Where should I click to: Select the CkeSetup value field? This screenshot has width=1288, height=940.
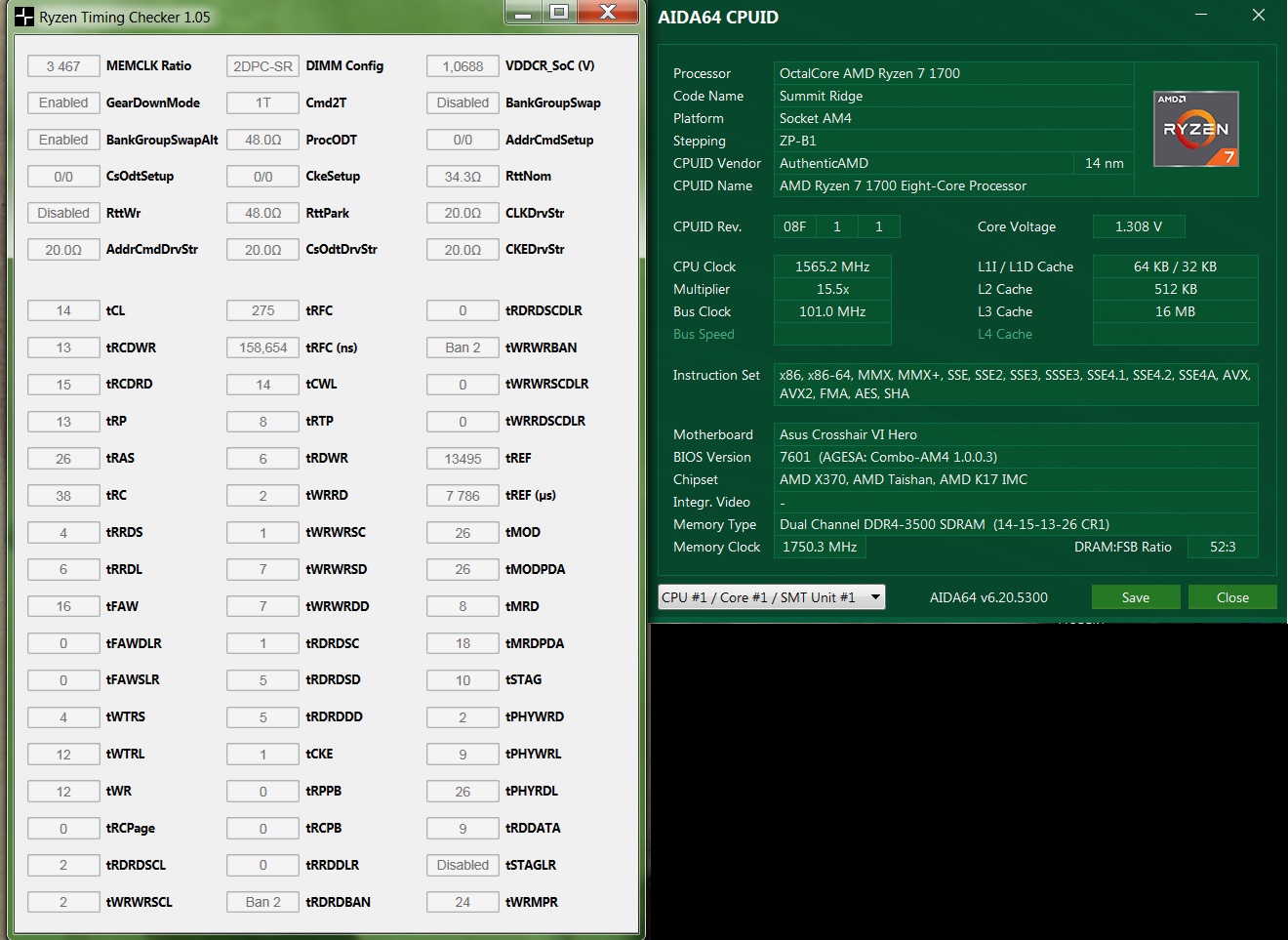click(262, 177)
